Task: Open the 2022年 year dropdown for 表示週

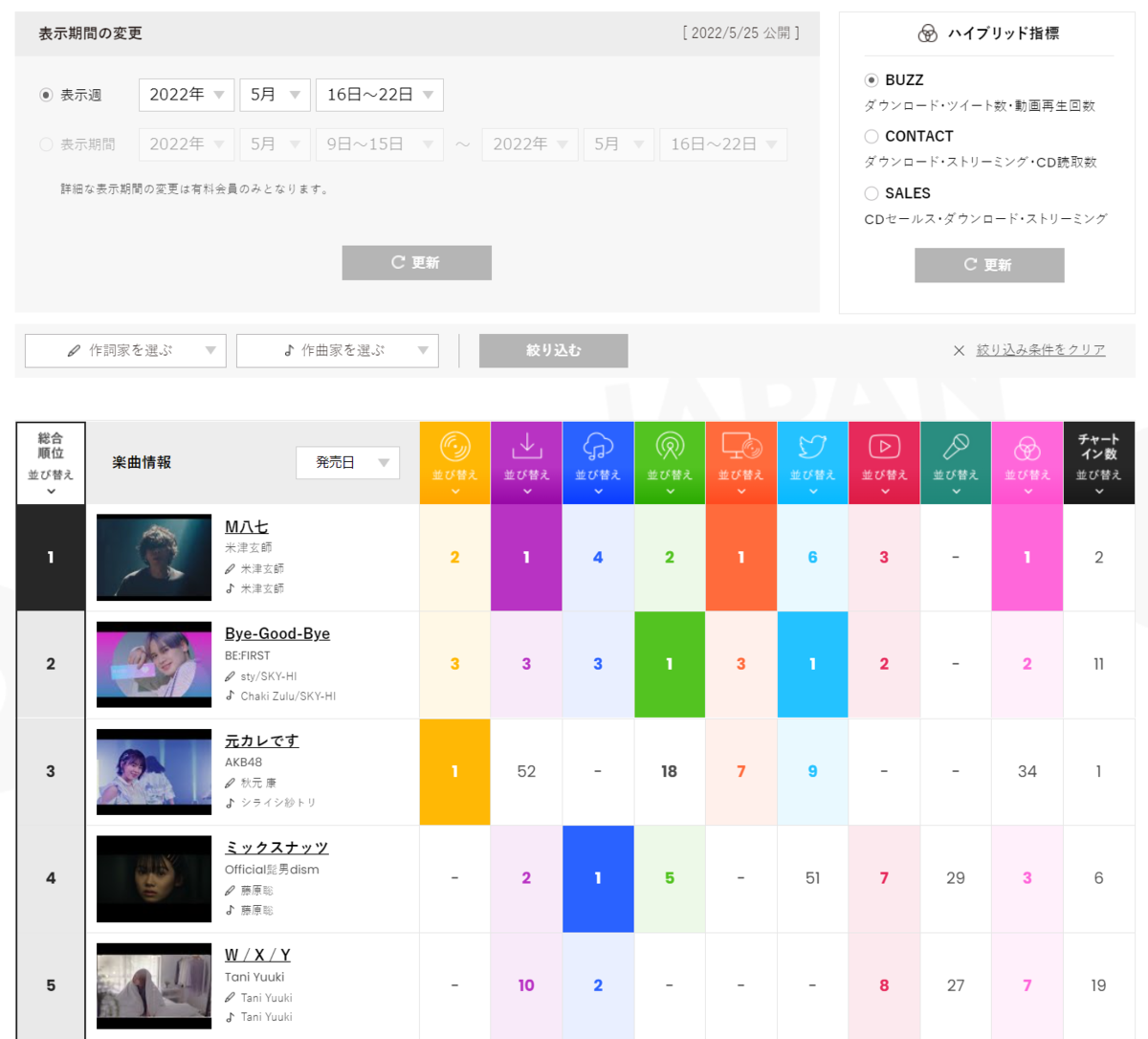Action: tap(187, 95)
